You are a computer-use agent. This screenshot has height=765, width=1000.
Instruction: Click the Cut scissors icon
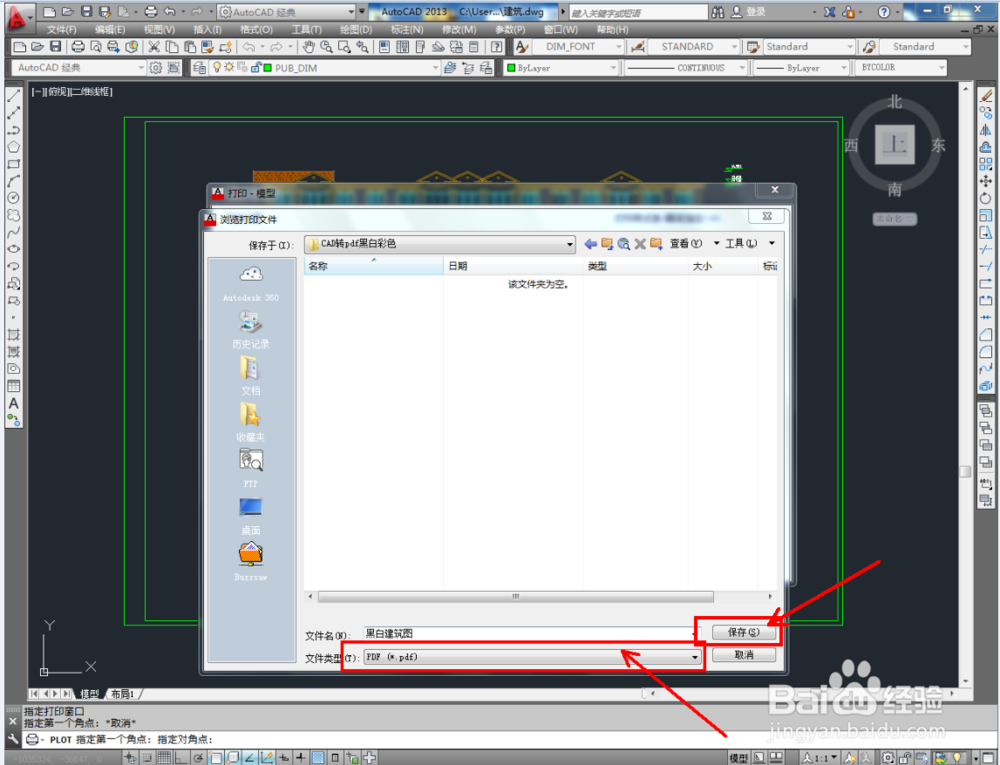[154, 47]
